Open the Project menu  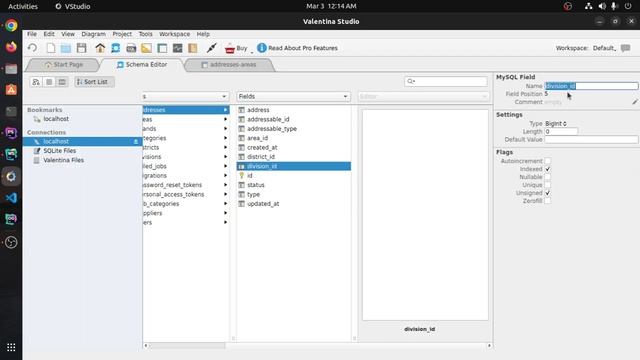[x=122, y=34]
